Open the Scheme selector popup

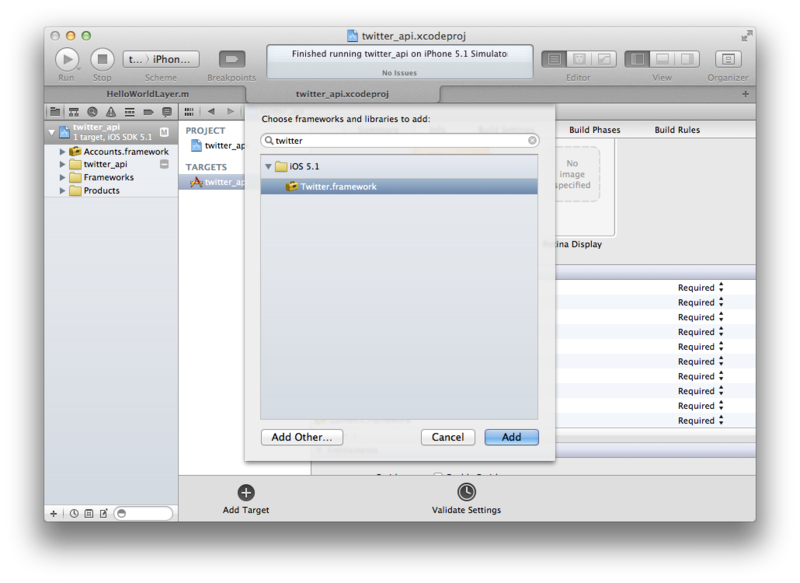coord(161,59)
